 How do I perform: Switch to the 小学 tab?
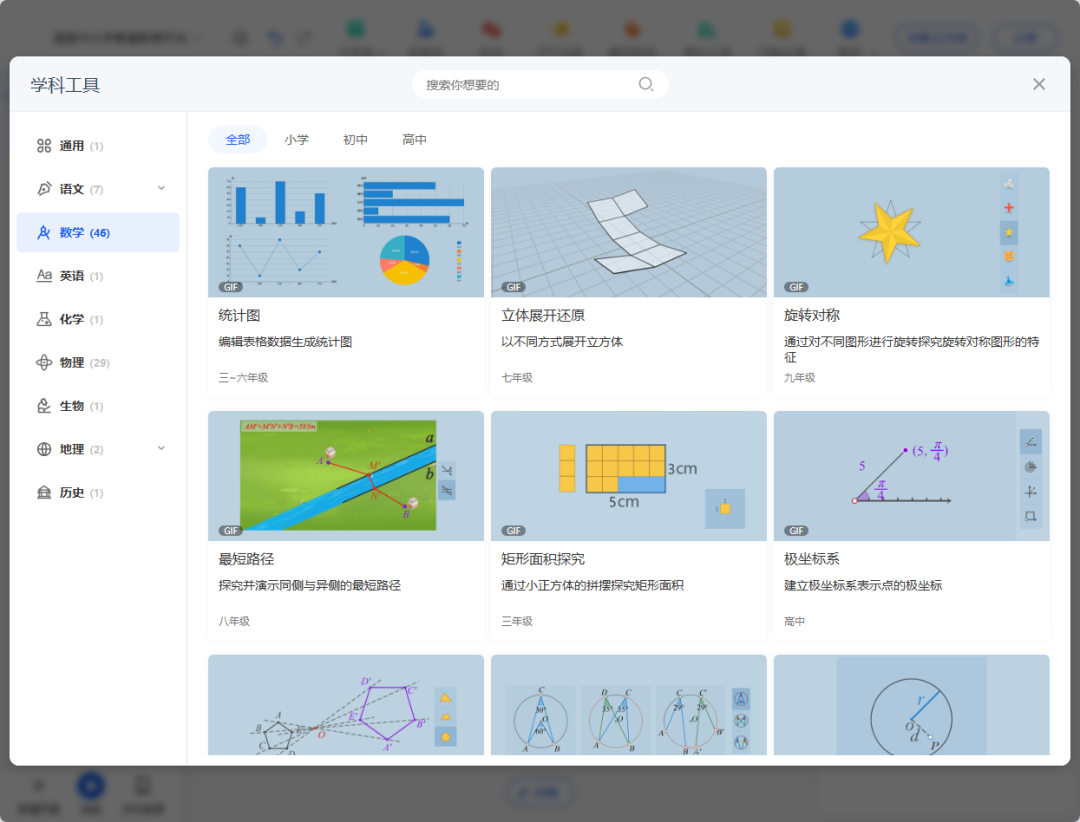[x=297, y=140]
